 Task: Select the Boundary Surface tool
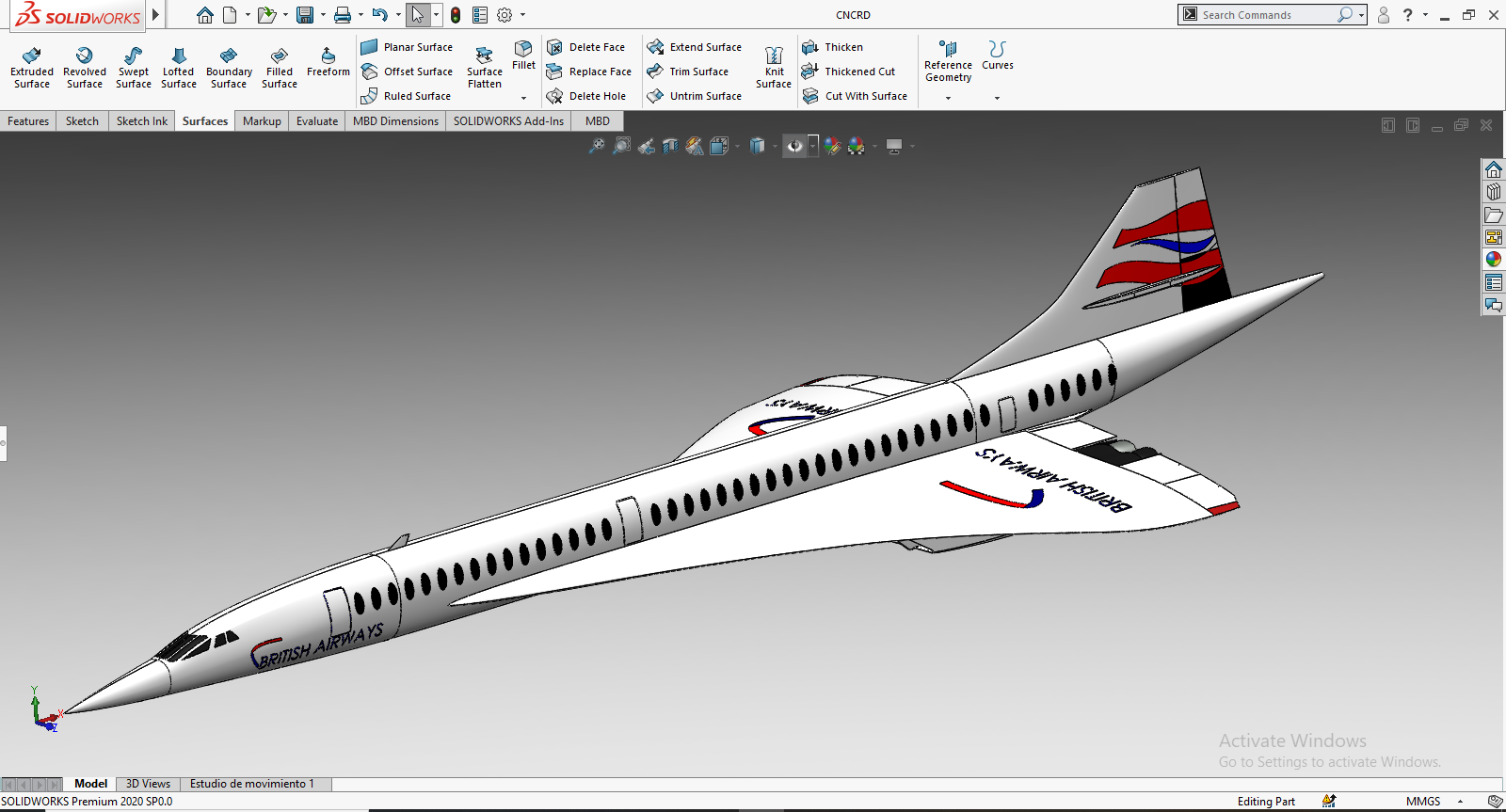[x=229, y=68]
